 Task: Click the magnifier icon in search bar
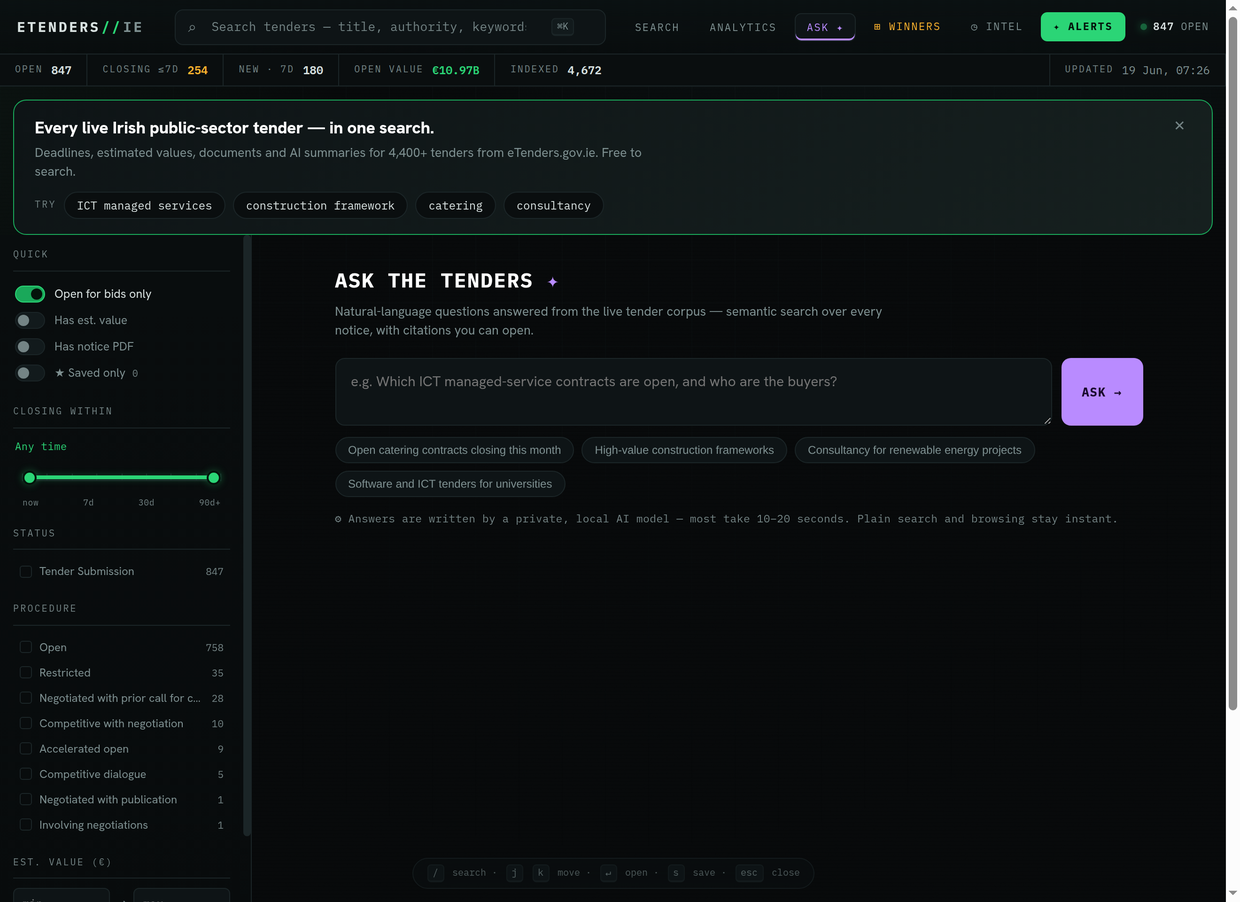192,27
